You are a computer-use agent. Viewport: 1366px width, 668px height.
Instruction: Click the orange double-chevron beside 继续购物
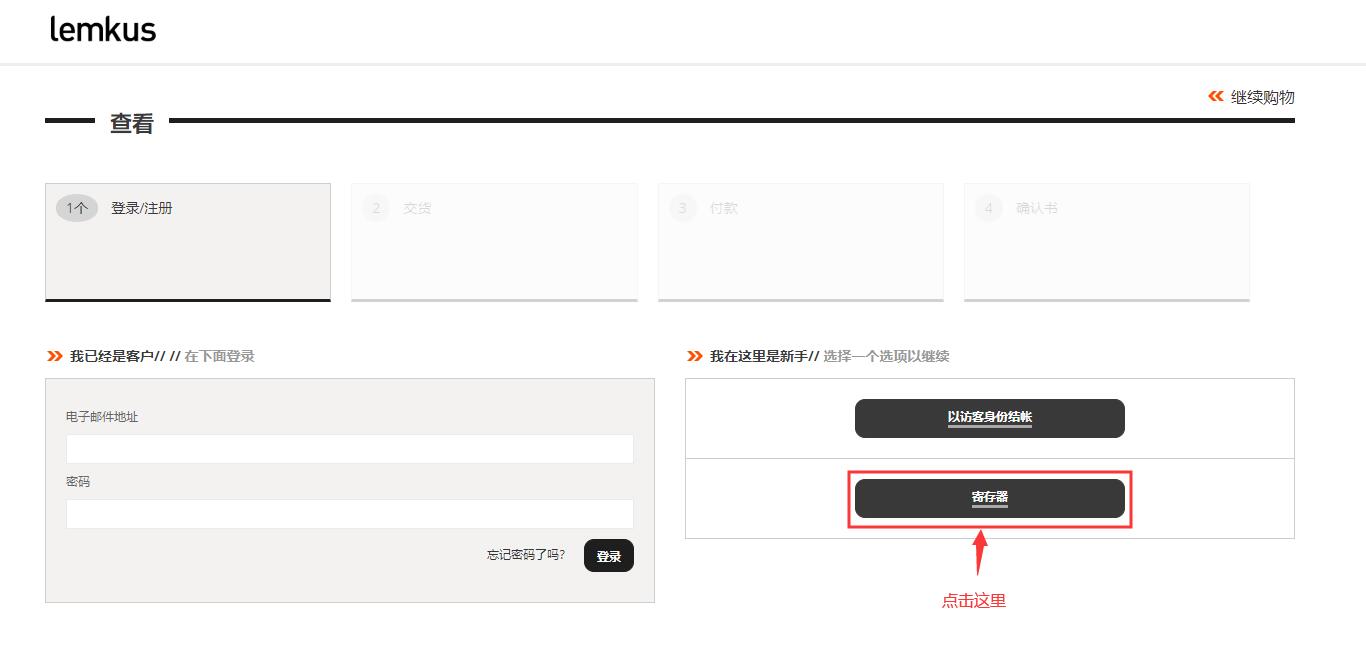1215,96
